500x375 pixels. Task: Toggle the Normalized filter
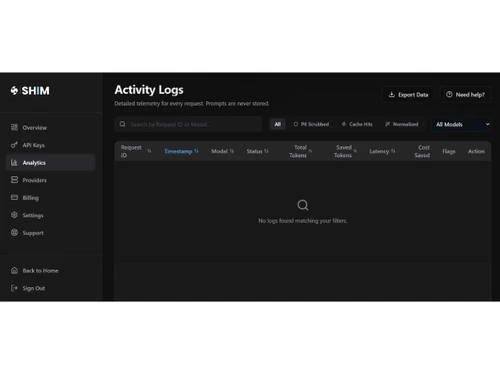[401, 124]
